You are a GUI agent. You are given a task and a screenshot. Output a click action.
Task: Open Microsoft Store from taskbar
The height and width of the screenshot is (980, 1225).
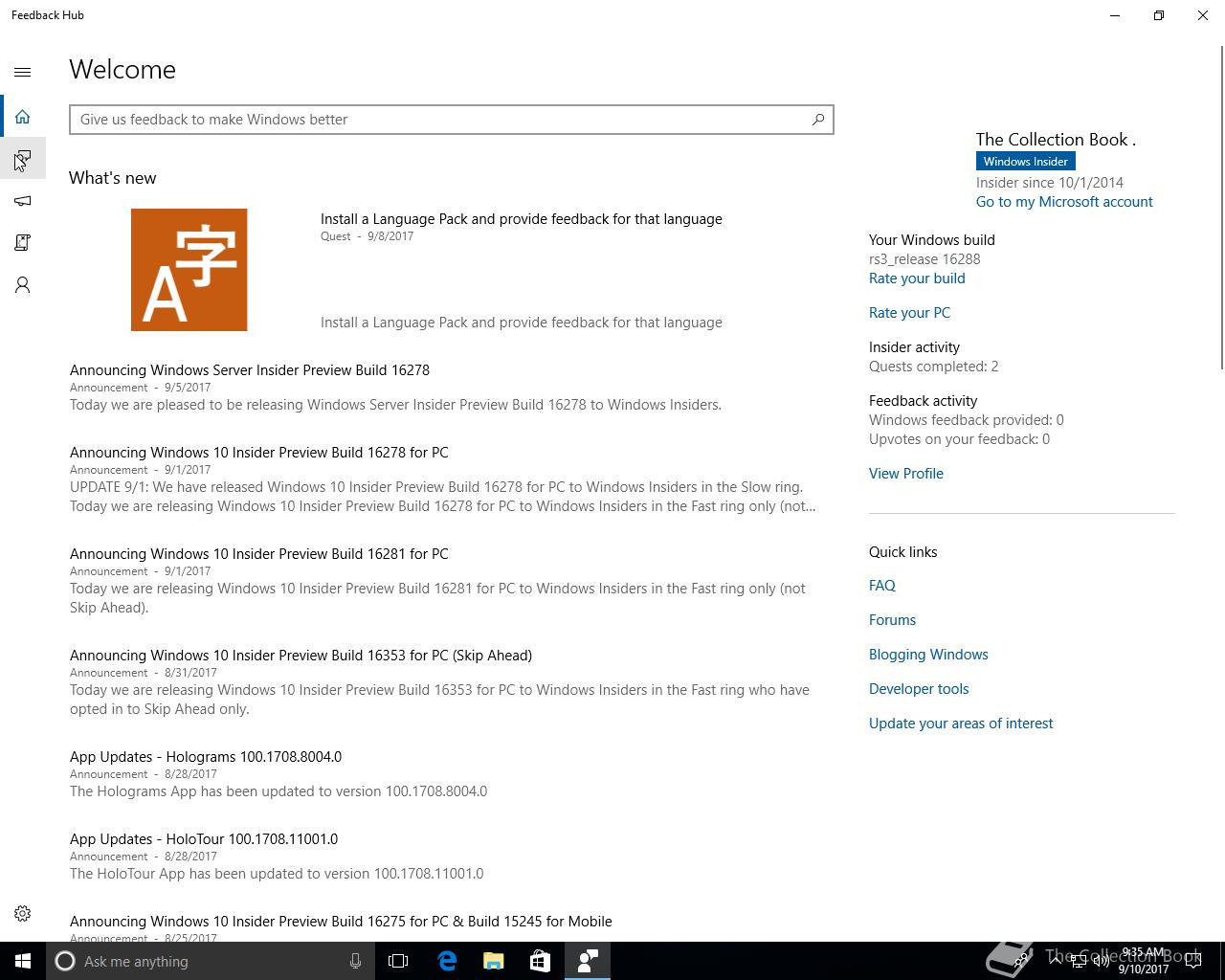(x=540, y=961)
